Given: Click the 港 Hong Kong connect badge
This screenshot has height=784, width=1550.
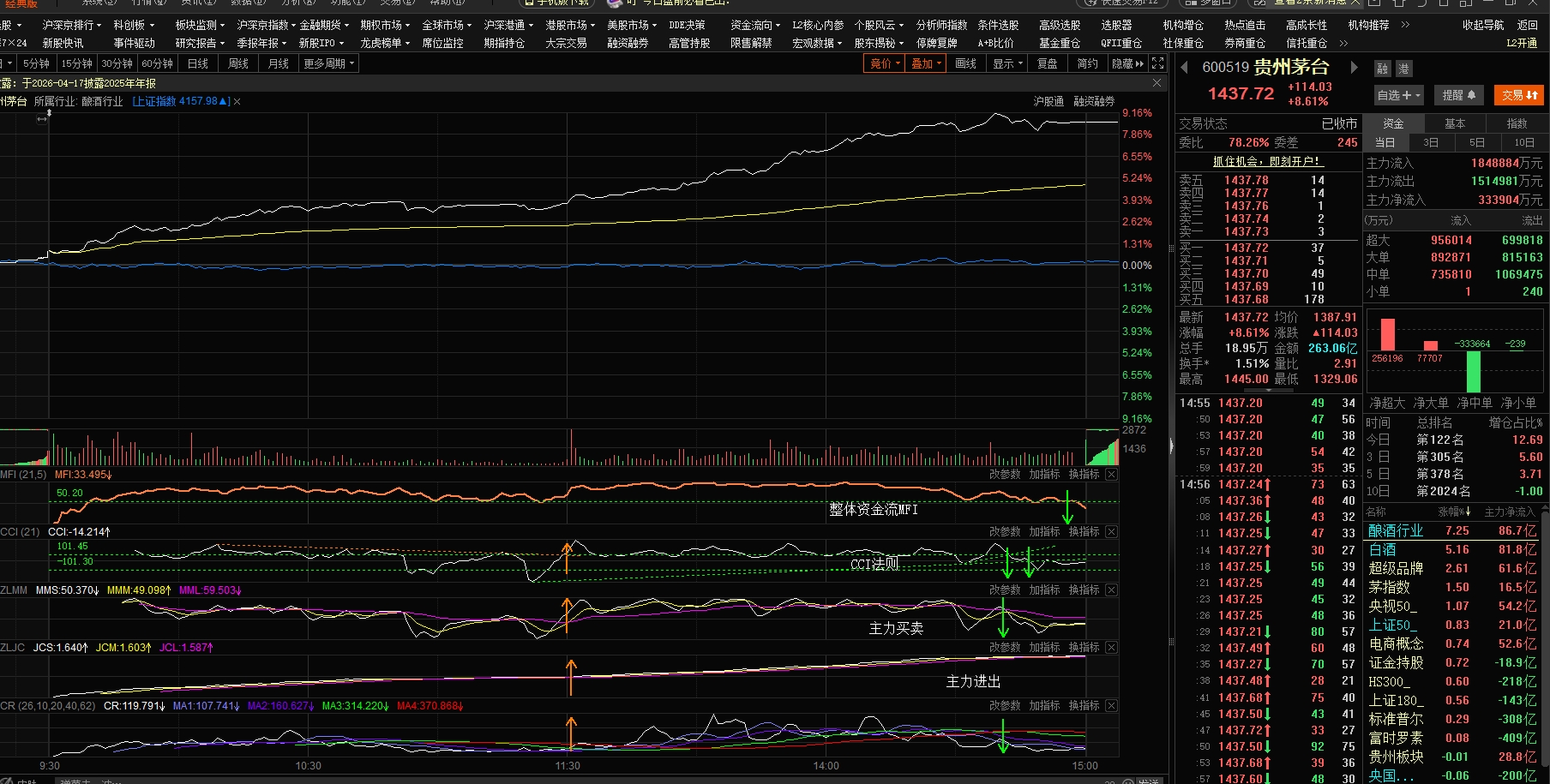Looking at the screenshot, I should pos(1403,69).
